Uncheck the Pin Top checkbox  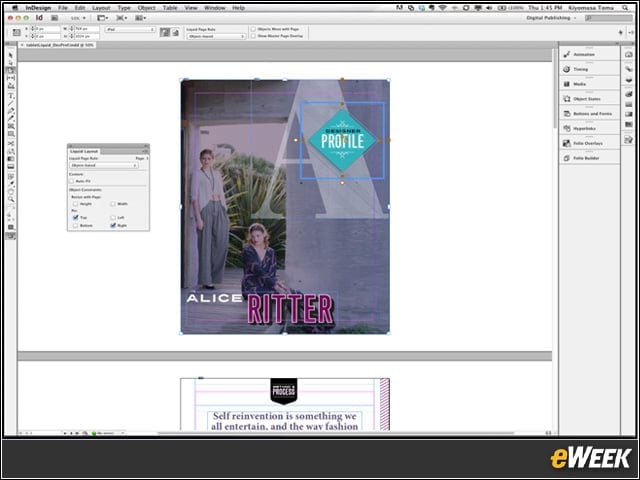[76, 218]
